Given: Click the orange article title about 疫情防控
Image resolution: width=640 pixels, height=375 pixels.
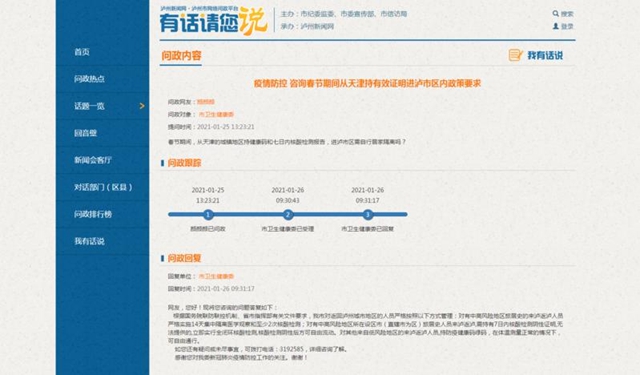Looking at the screenshot, I should click(367, 83).
